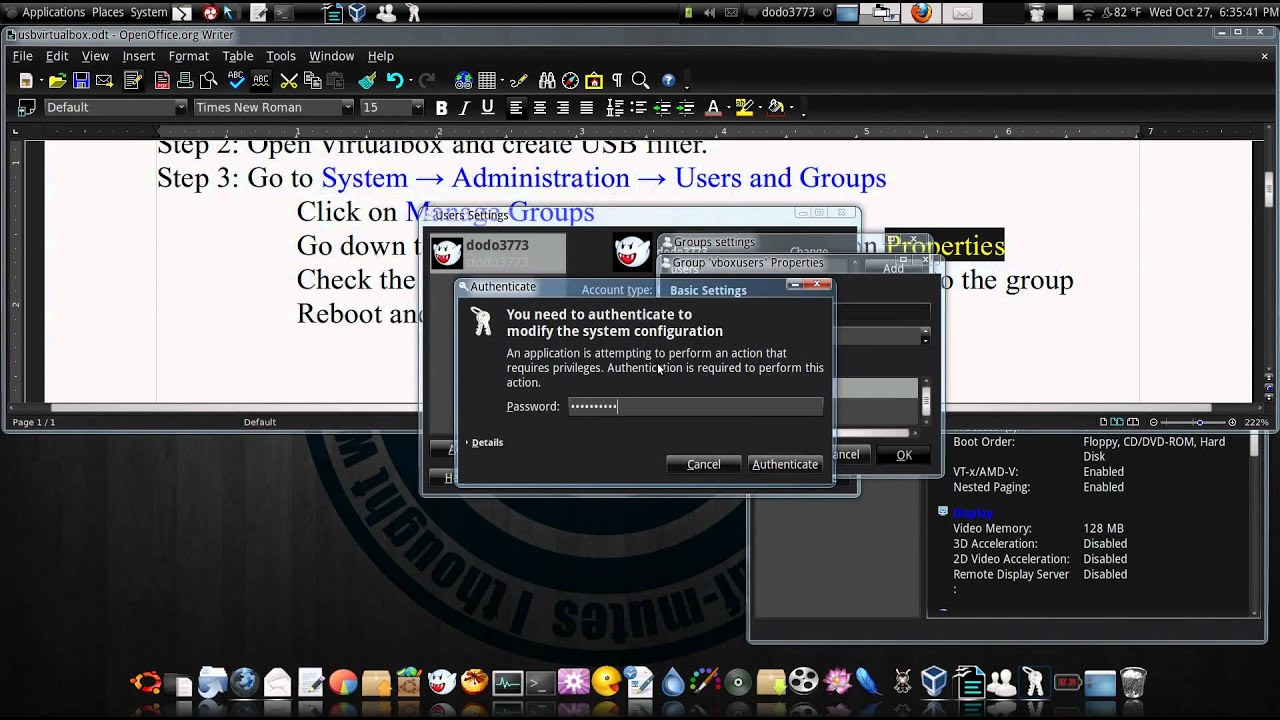
Task: Open a file with the folder icon
Action: pos(57,80)
